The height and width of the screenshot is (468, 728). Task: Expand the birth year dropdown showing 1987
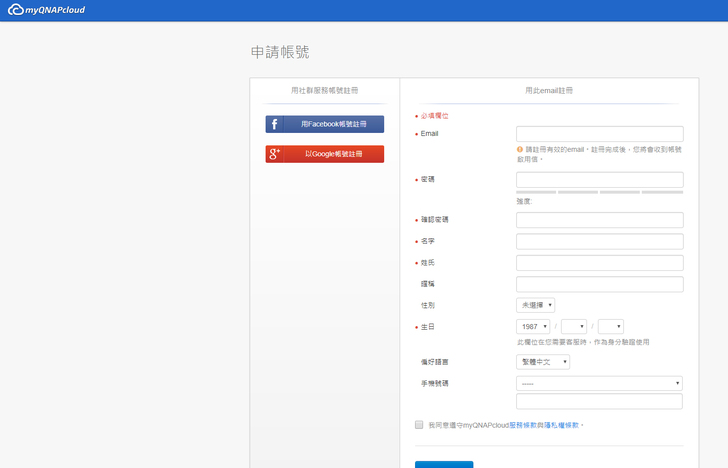[533, 326]
